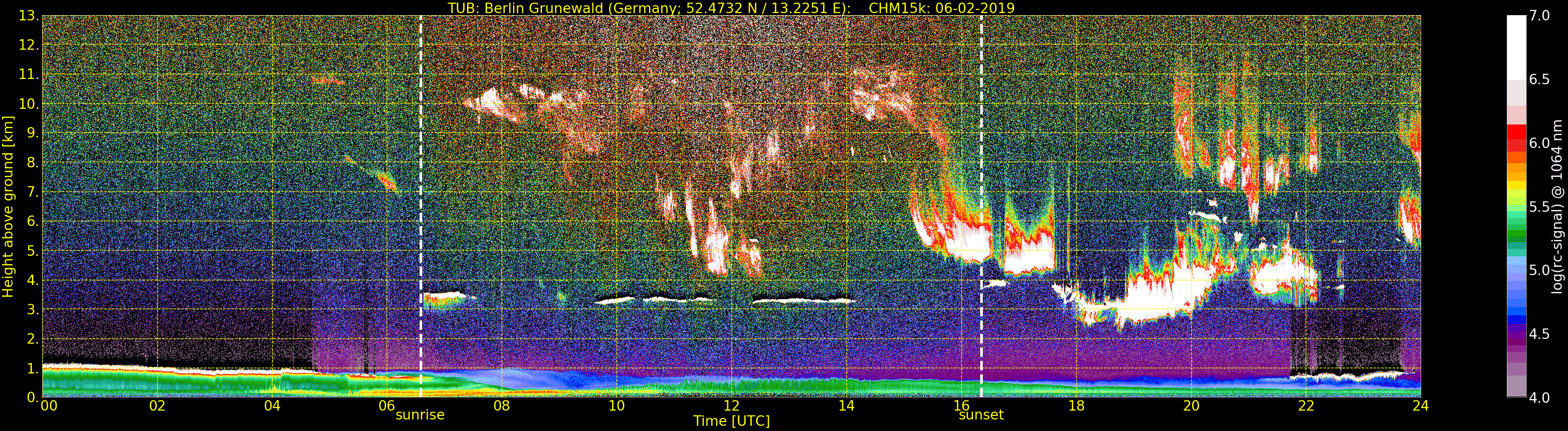Click the time axis tick label 04
Viewport: 1568px width, 431px height.
[x=272, y=406]
